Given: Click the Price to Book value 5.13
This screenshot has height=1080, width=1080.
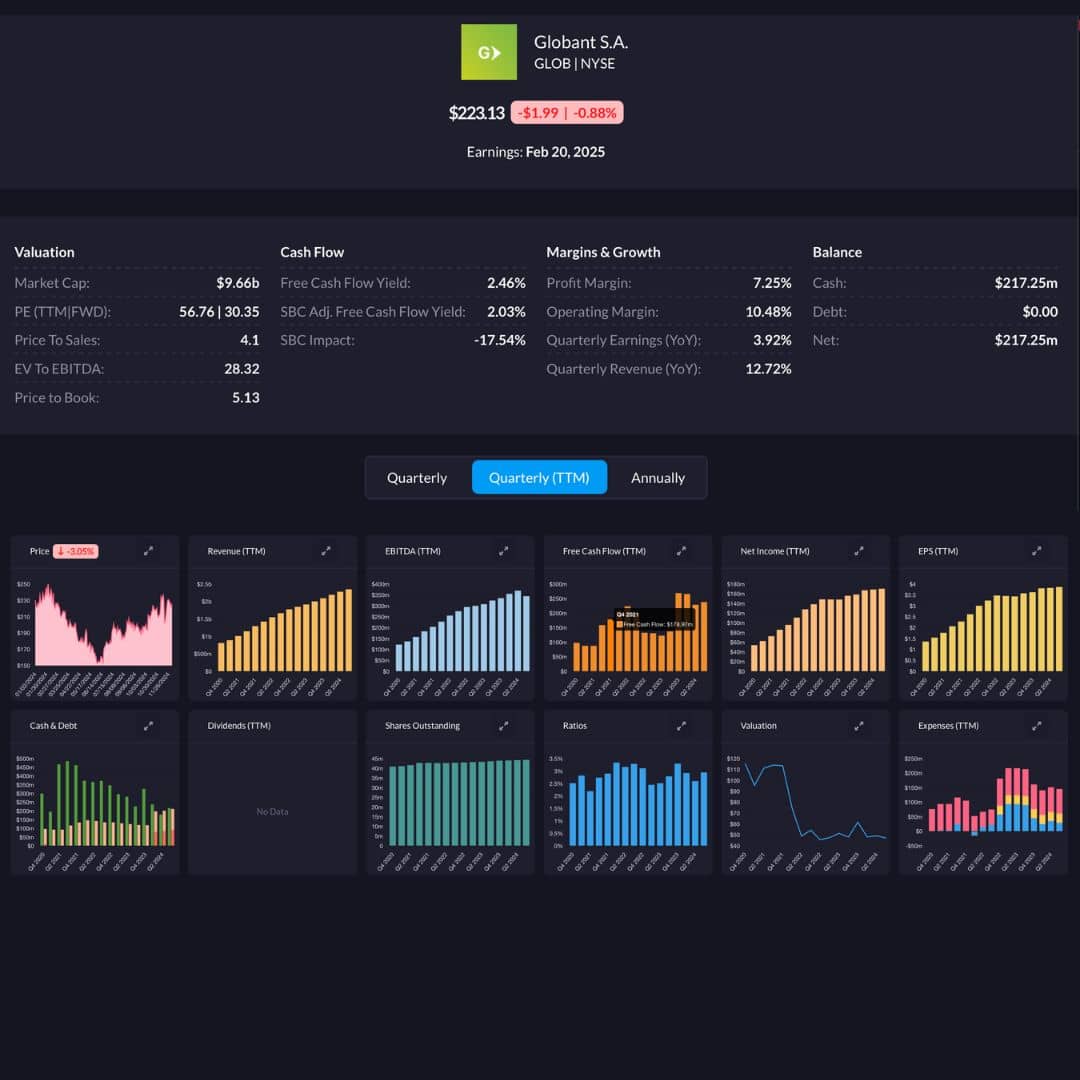Looking at the screenshot, I should (245, 397).
